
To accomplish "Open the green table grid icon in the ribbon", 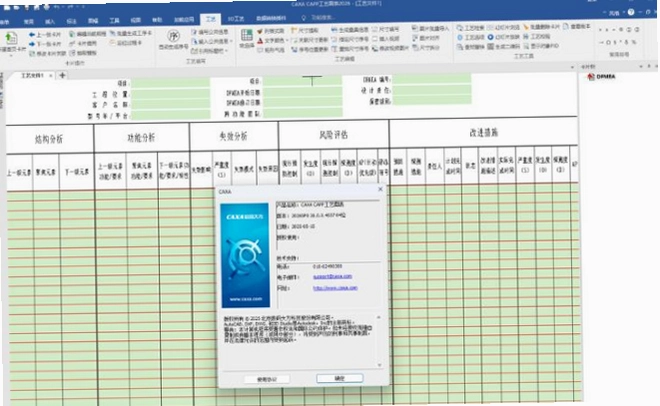I will click(x=247, y=35).
